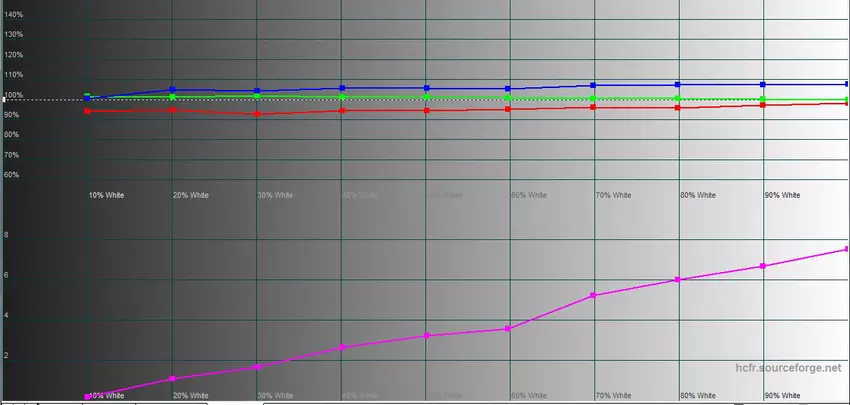Pick the magenta data point at 20% White
The width and height of the screenshot is (850, 405).
(x=173, y=379)
